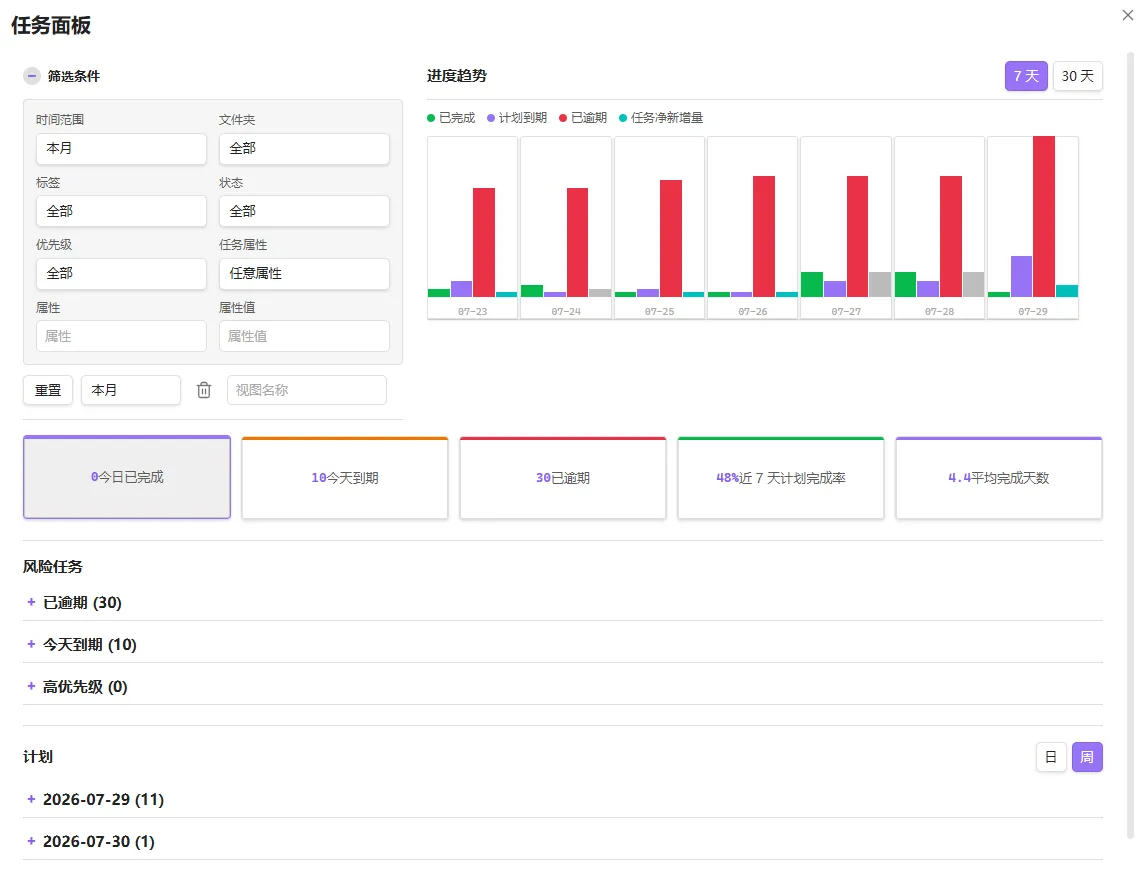Screen dimensions: 1148x875
Task: Click the 07-26 chart column label
Action: pyautogui.click(x=753, y=312)
